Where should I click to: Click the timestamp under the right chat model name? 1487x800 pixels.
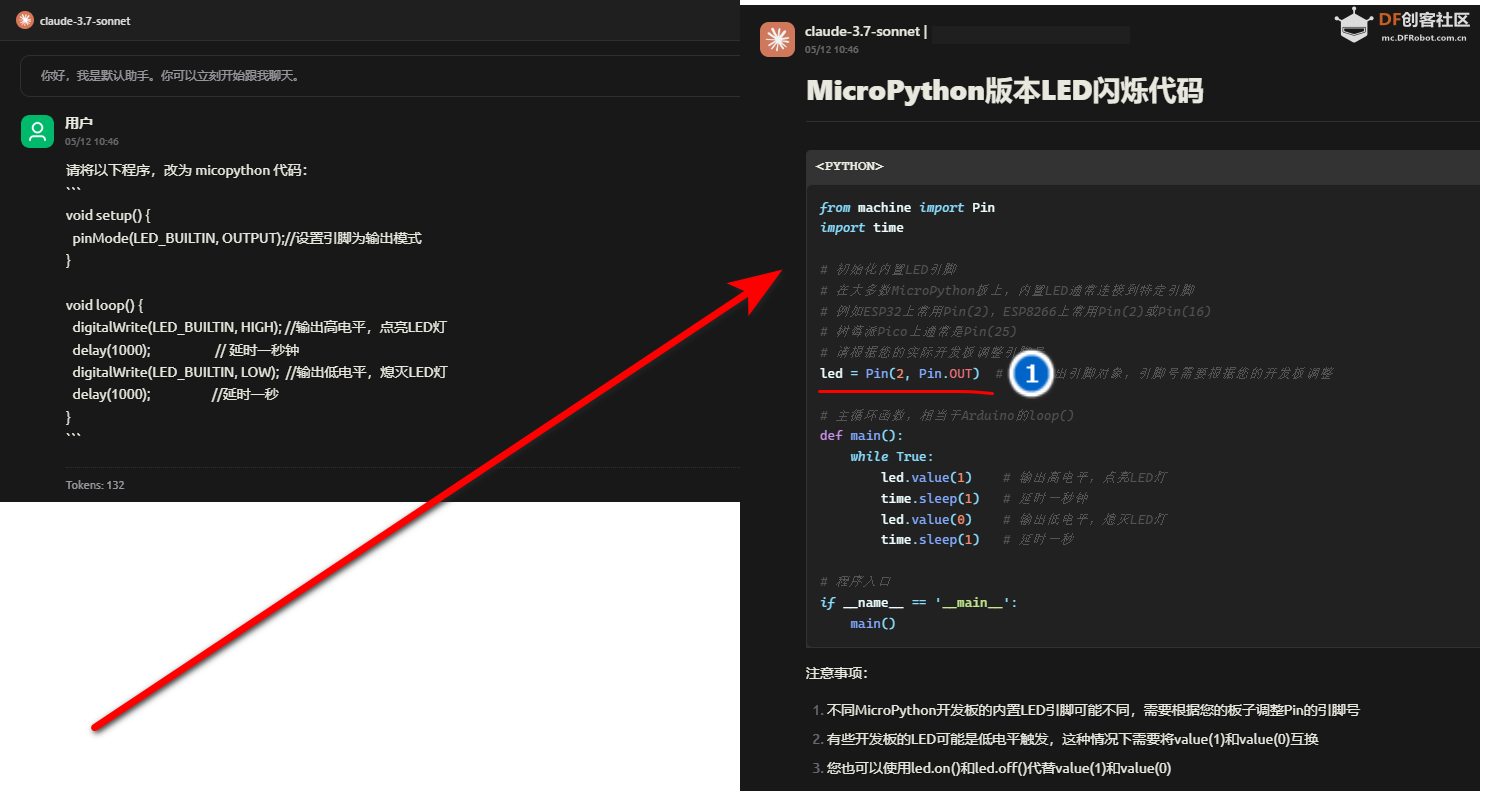832,50
